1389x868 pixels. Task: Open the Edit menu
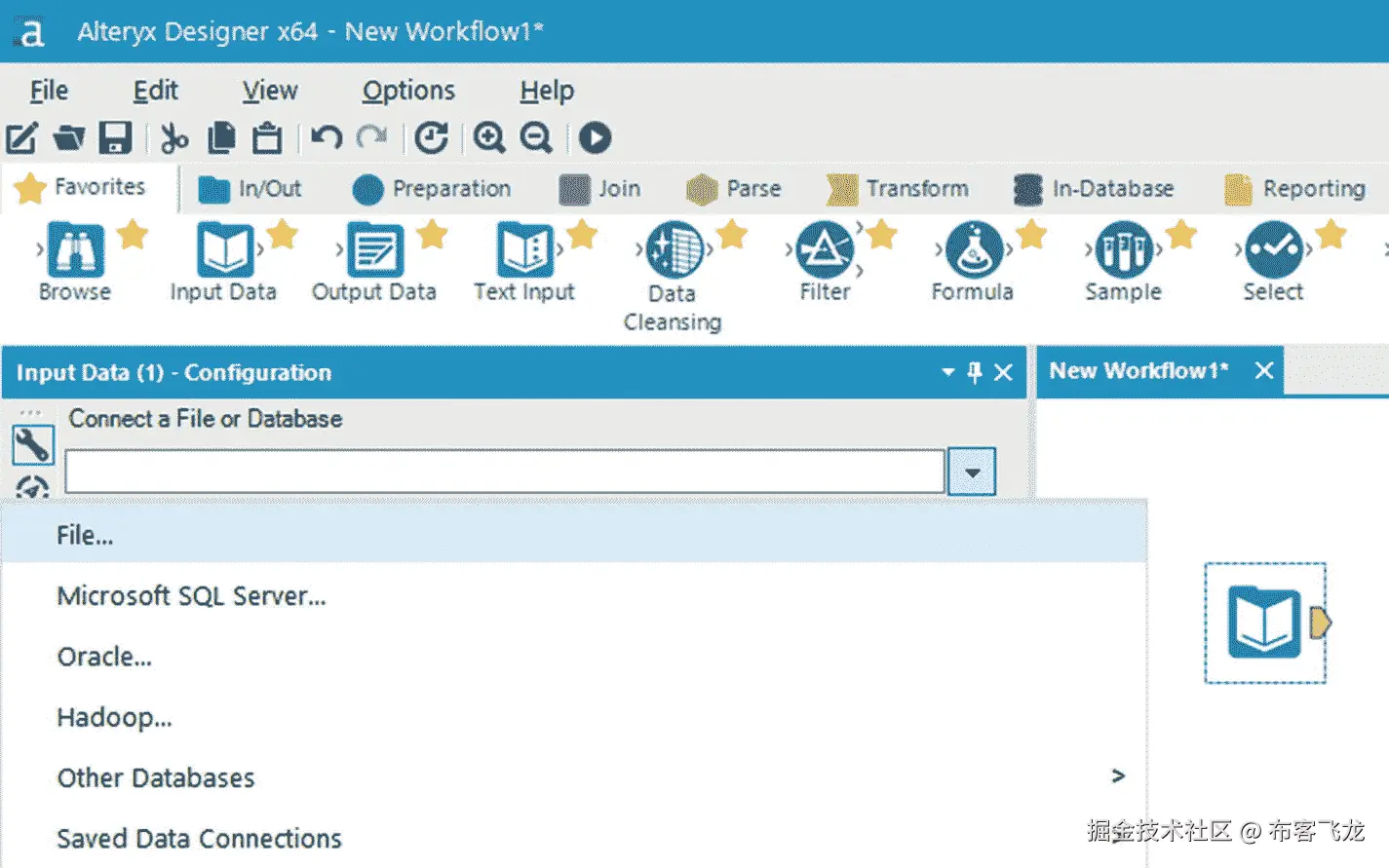156,91
